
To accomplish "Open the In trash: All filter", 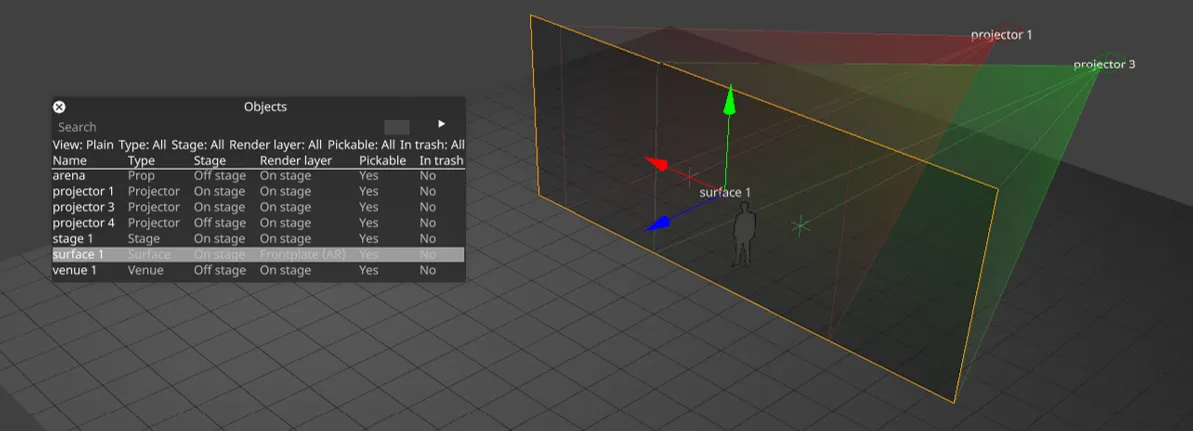I will 432,145.
